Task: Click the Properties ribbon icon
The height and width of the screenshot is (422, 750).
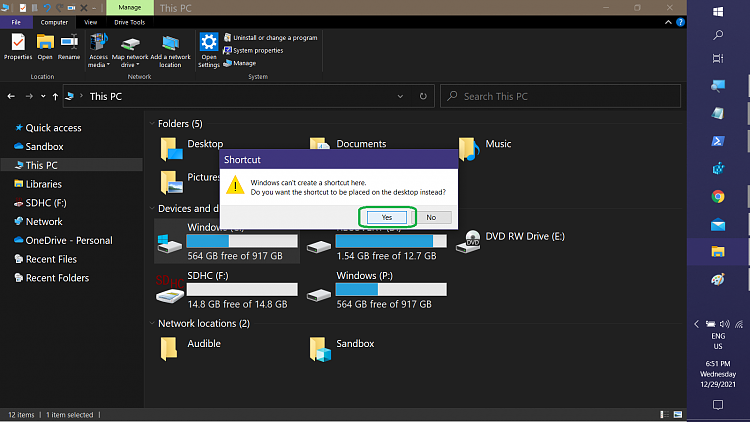Action: (17, 46)
